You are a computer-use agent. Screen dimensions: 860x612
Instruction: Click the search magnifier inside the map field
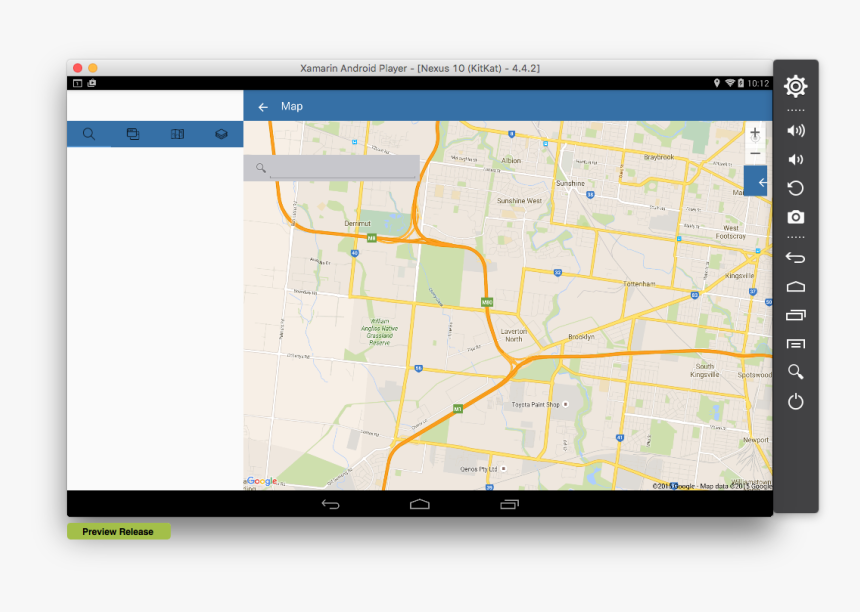tap(261, 168)
